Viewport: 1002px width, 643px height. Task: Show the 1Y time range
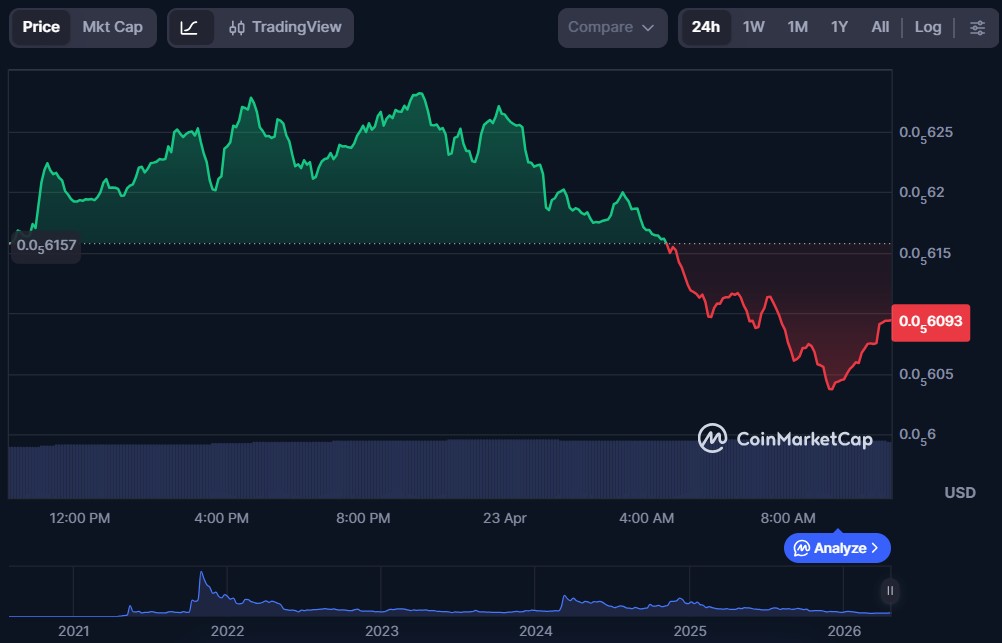839,27
